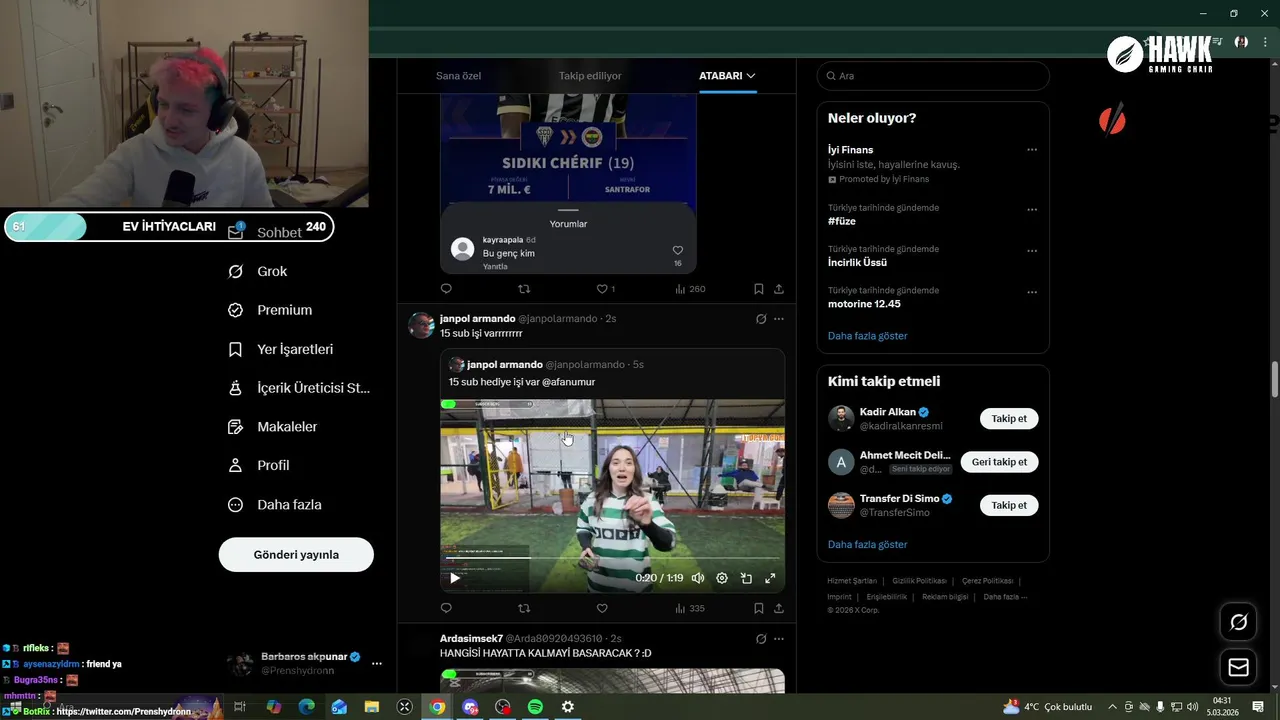1280x720 pixels.
Task: Reply to the Sıdıki Chérif post
Action: pyautogui.click(x=446, y=289)
